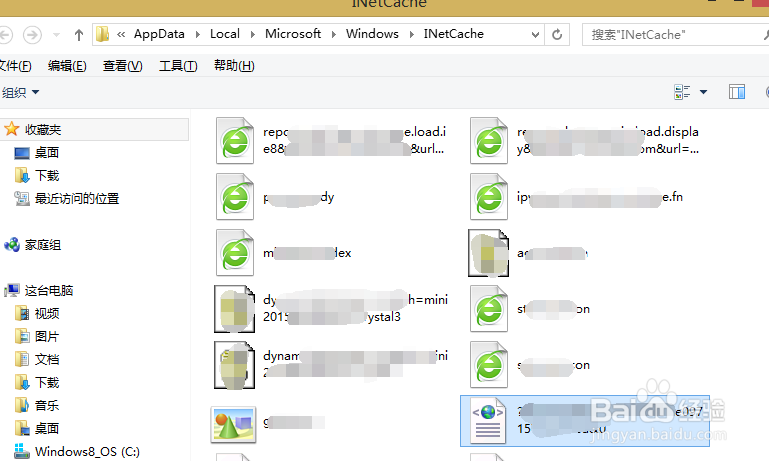
Task: Refresh the INetCache folder
Action: 557,35
